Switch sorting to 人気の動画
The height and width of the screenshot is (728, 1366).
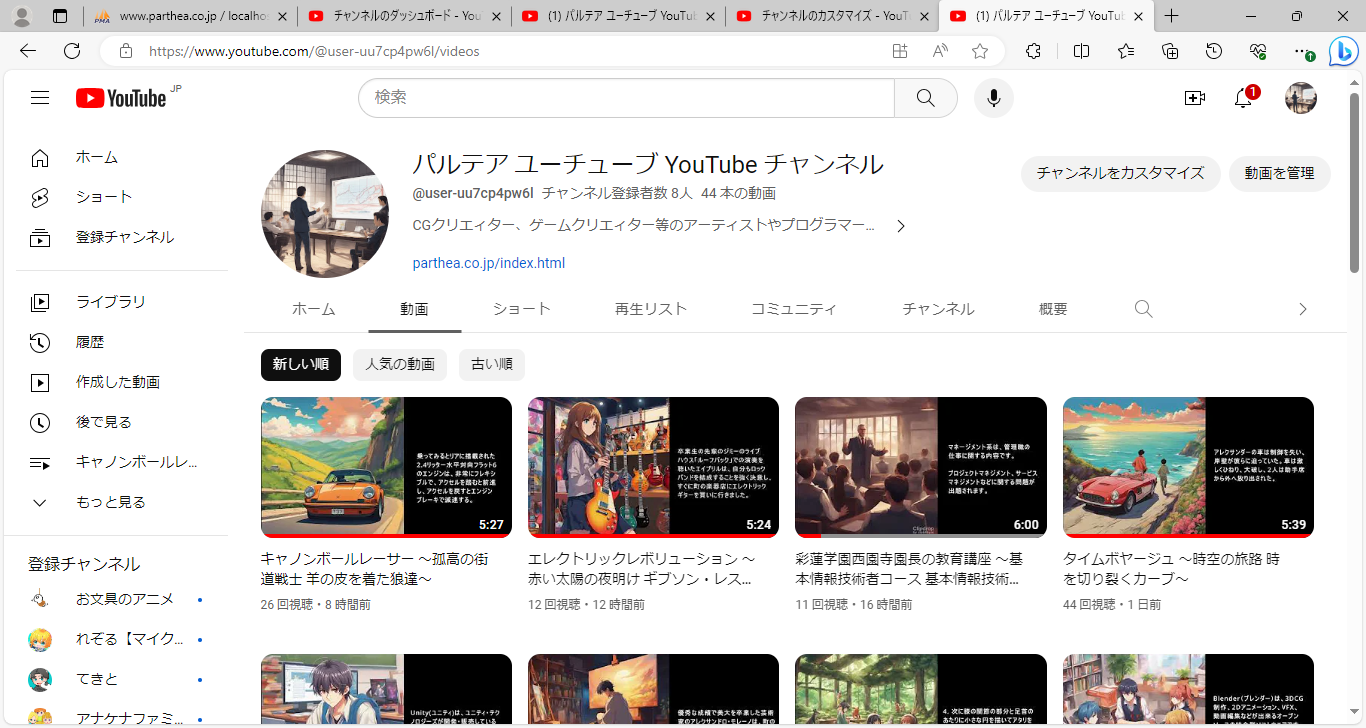(x=399, y=365)
